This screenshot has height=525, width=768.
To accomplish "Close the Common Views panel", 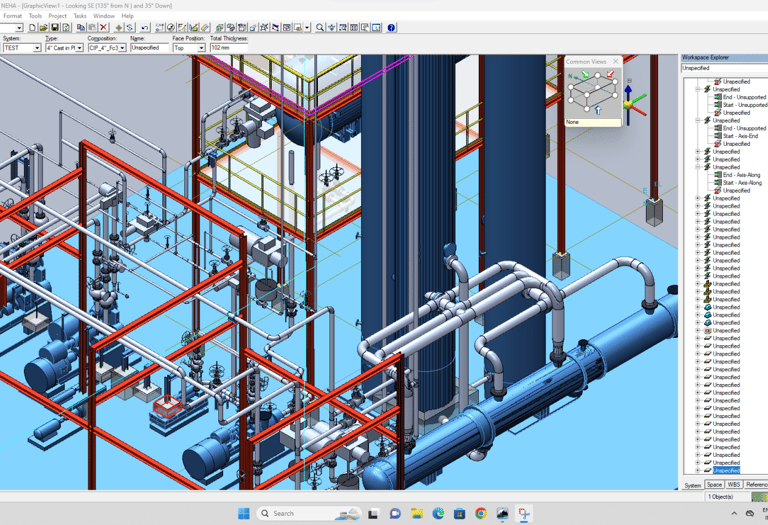I will (616, 61).
